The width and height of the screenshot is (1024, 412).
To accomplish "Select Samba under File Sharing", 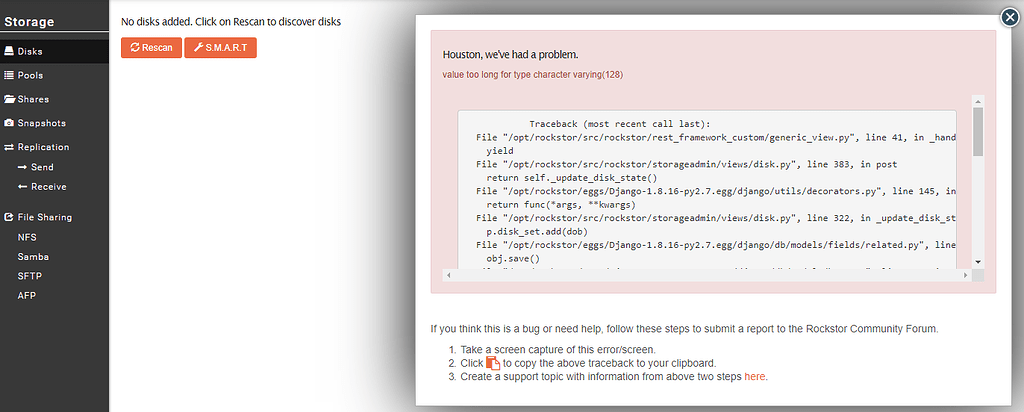I will [x=33, y=257].
